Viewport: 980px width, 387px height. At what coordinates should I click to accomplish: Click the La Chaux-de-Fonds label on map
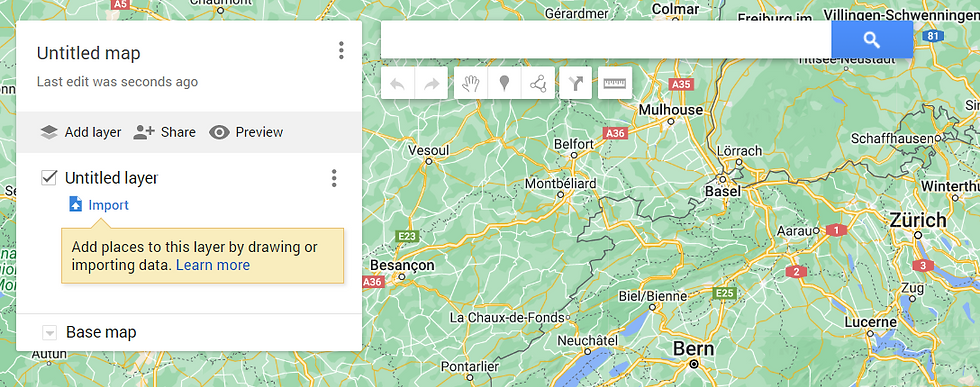507,318
